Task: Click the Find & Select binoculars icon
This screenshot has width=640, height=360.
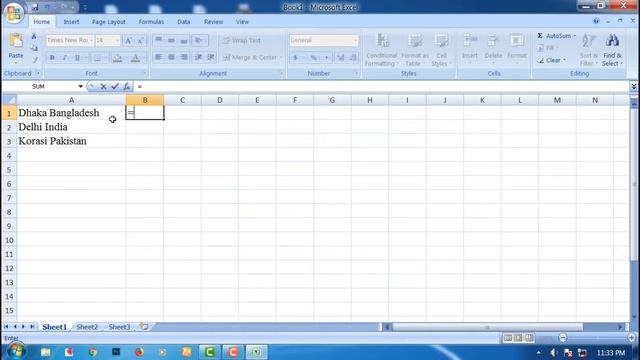Action: coord(612,41)
